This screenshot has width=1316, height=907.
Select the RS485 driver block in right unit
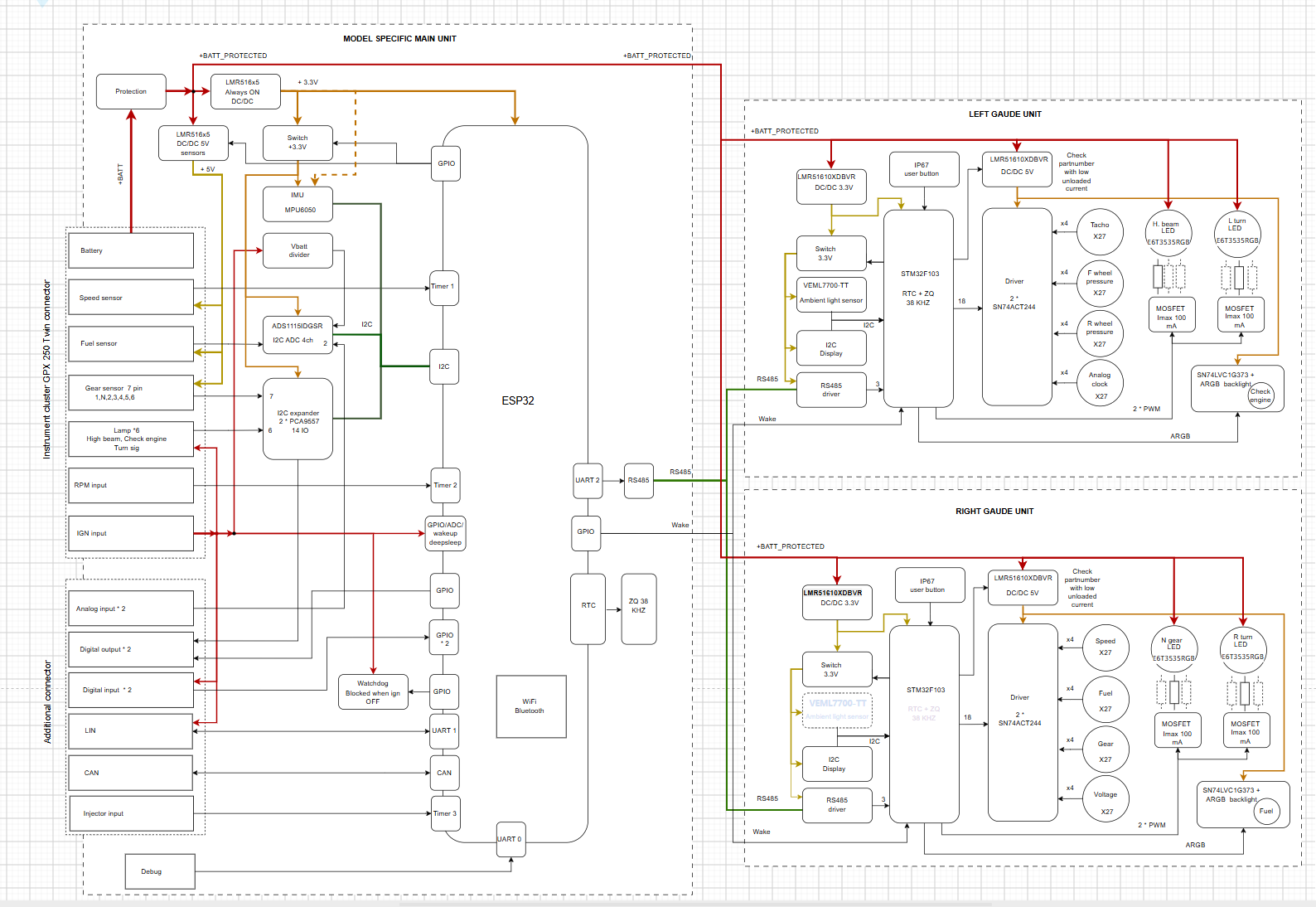[x=837, y=805]
